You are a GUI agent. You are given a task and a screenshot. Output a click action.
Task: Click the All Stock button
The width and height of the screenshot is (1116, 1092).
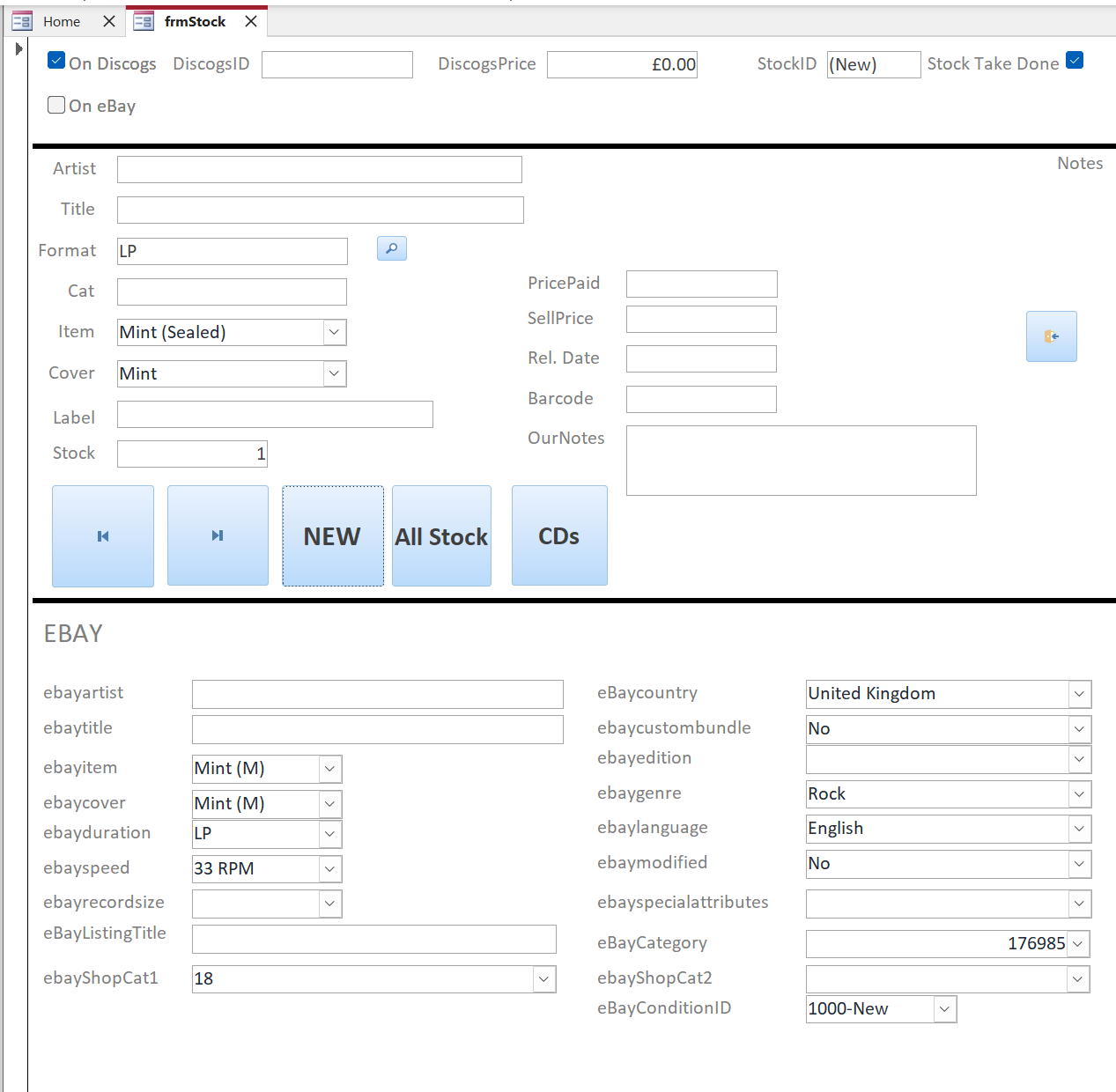pos(441,535)
